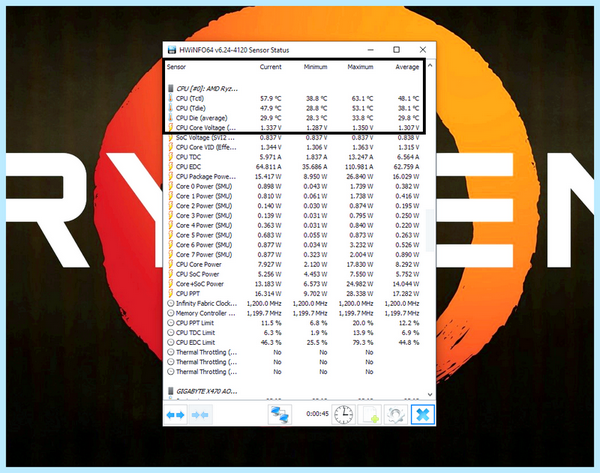Click the 79.3 % maximum EDC Limit value

pyautogui.click(x=363, y=342)
